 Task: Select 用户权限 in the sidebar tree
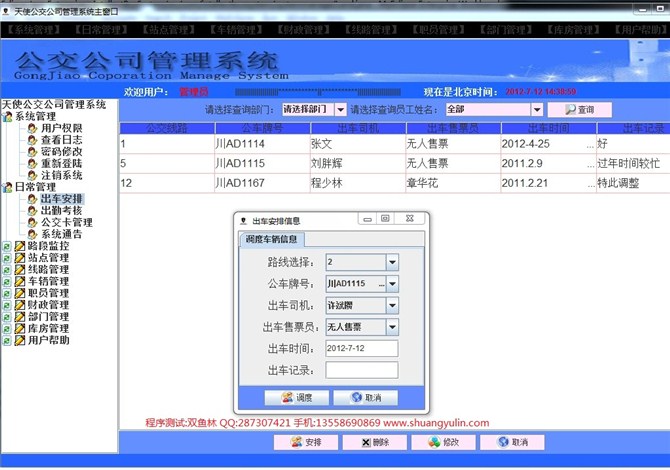click(62, 128)
